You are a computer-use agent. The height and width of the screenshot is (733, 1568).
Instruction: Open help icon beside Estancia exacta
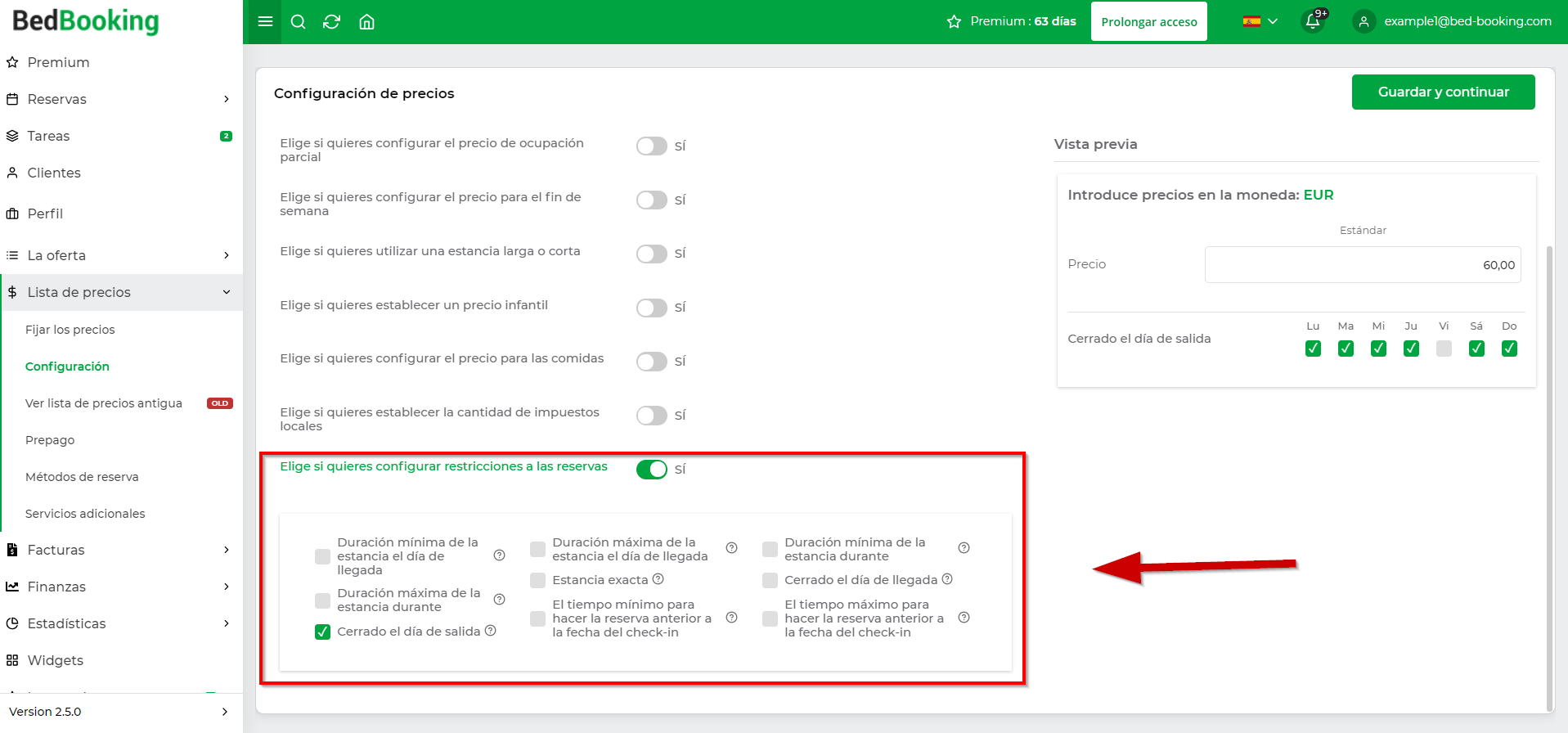(658, 579)
